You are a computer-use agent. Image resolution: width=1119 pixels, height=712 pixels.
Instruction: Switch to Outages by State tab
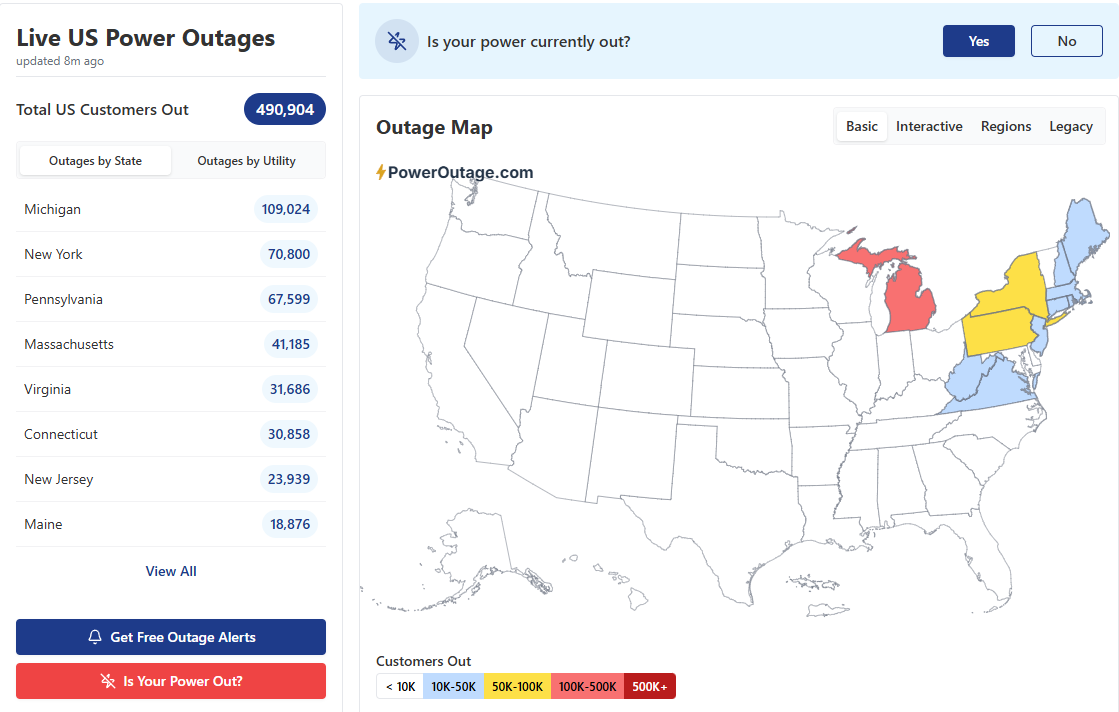tap(96, 161)
